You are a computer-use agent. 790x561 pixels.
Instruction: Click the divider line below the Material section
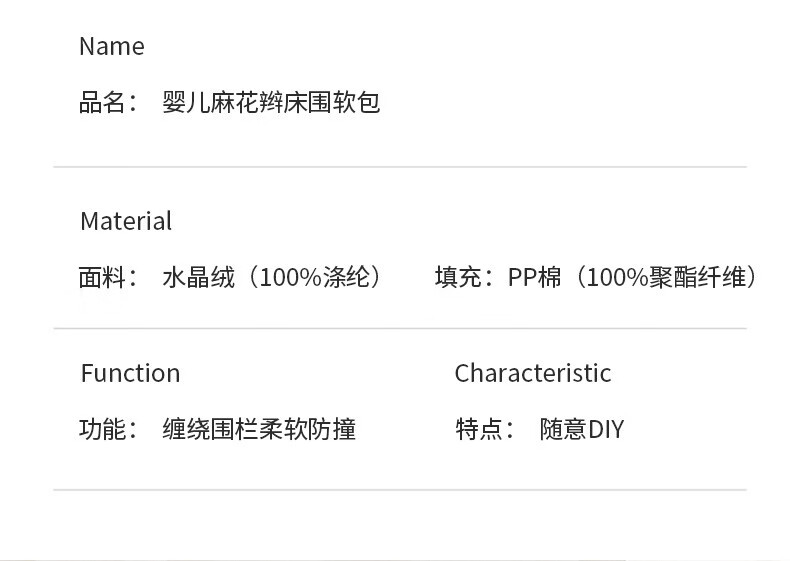pos(400,329)
